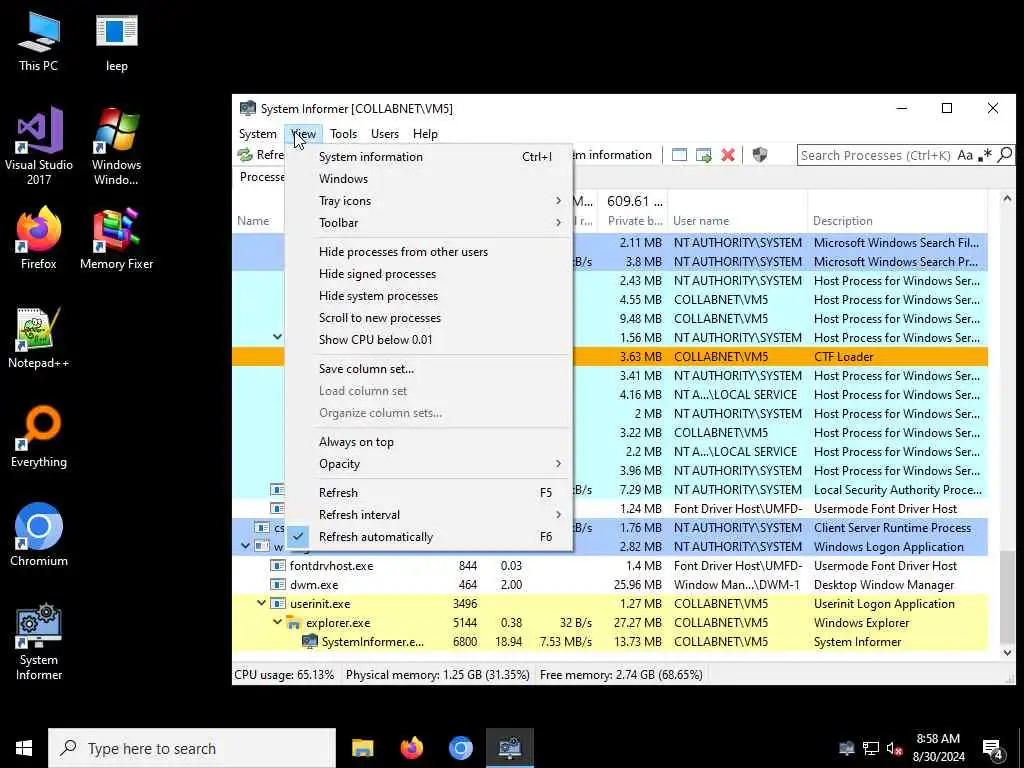Screen dimensions: 1024x768
Task: Click the Type here to search box
Action: point(192,748)
